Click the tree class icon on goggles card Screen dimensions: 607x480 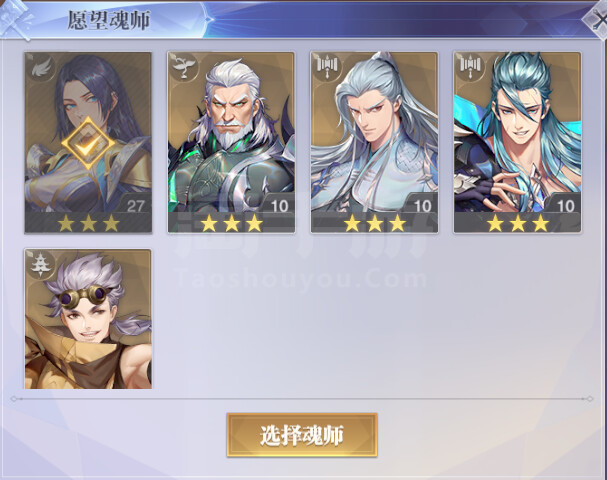[x=40, y=265]
